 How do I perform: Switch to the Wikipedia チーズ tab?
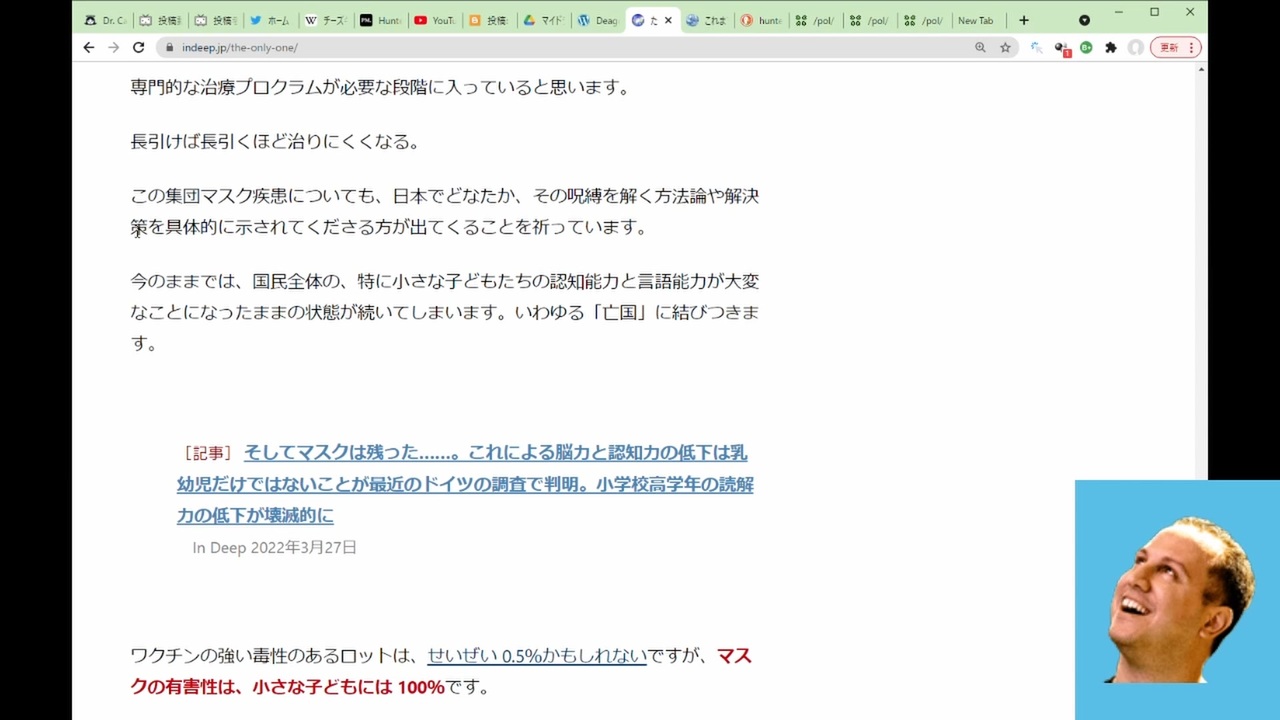coord(324,20)
